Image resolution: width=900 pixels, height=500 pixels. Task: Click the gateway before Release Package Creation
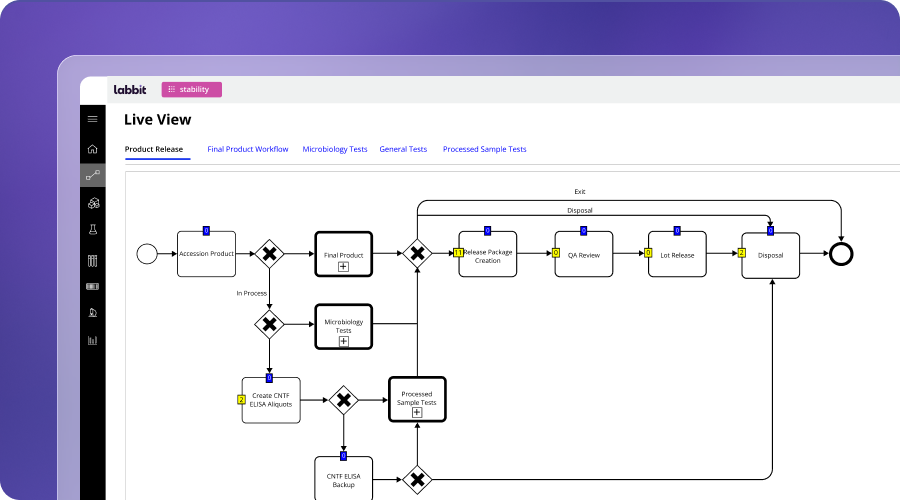417,254
